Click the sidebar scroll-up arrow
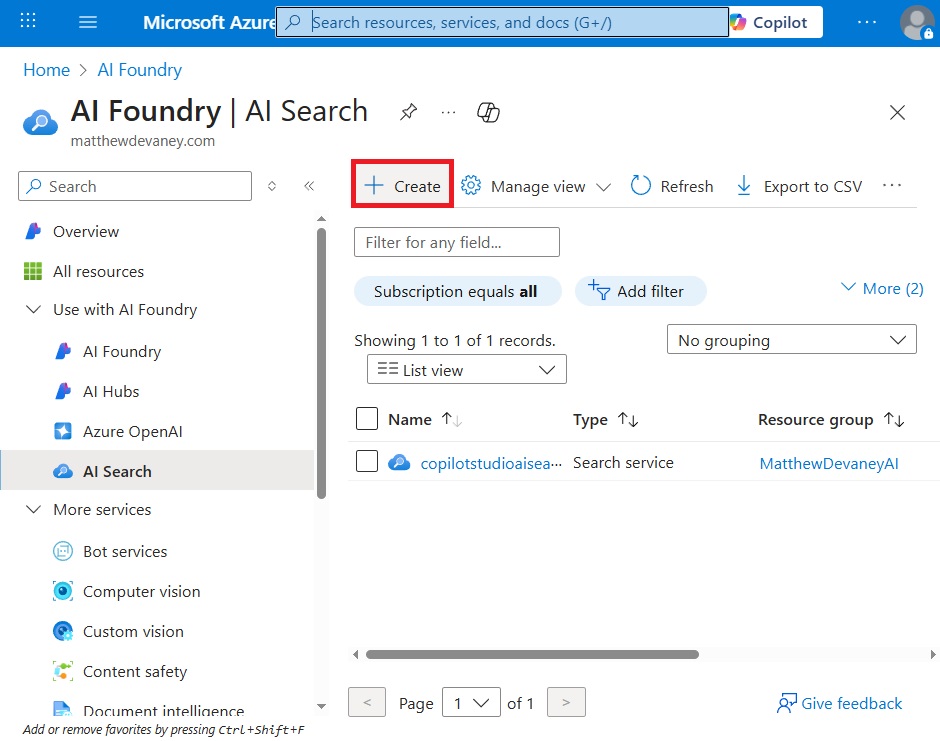 [x=321, y=219]
